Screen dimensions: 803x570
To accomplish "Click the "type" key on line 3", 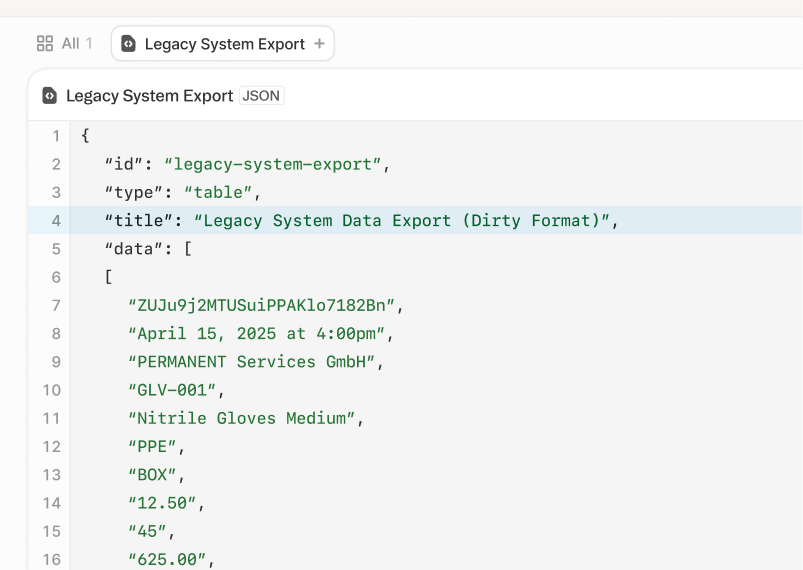I will click(134, 192).
